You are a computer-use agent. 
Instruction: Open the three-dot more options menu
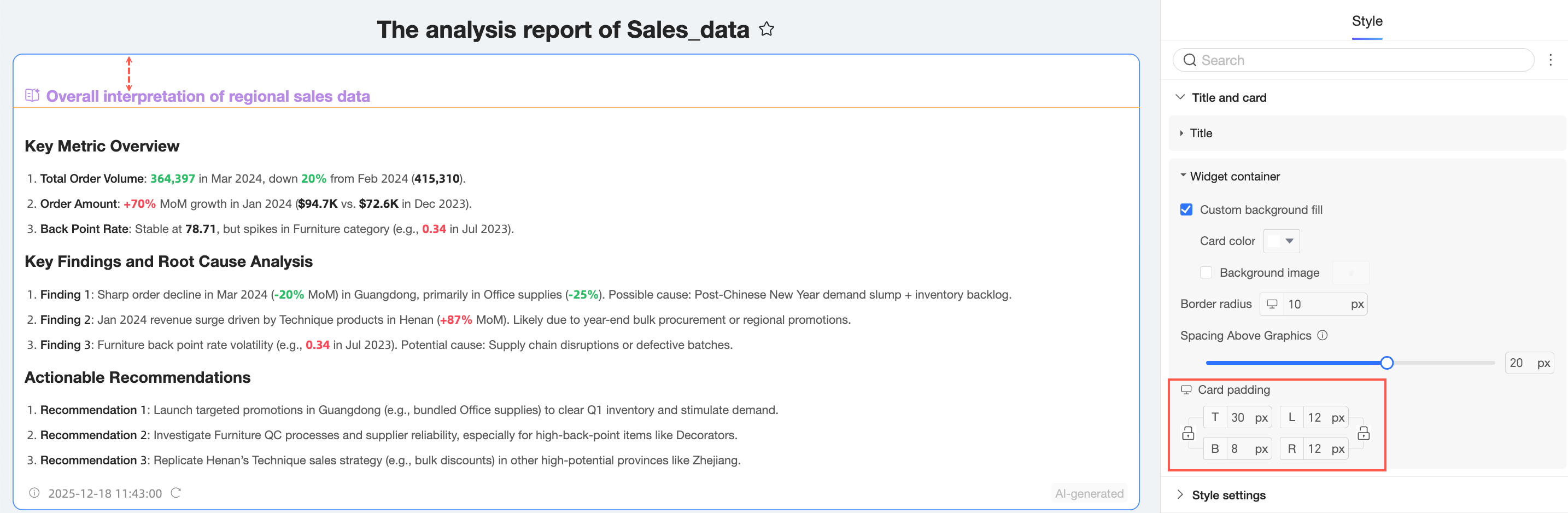coord(1550,60)
